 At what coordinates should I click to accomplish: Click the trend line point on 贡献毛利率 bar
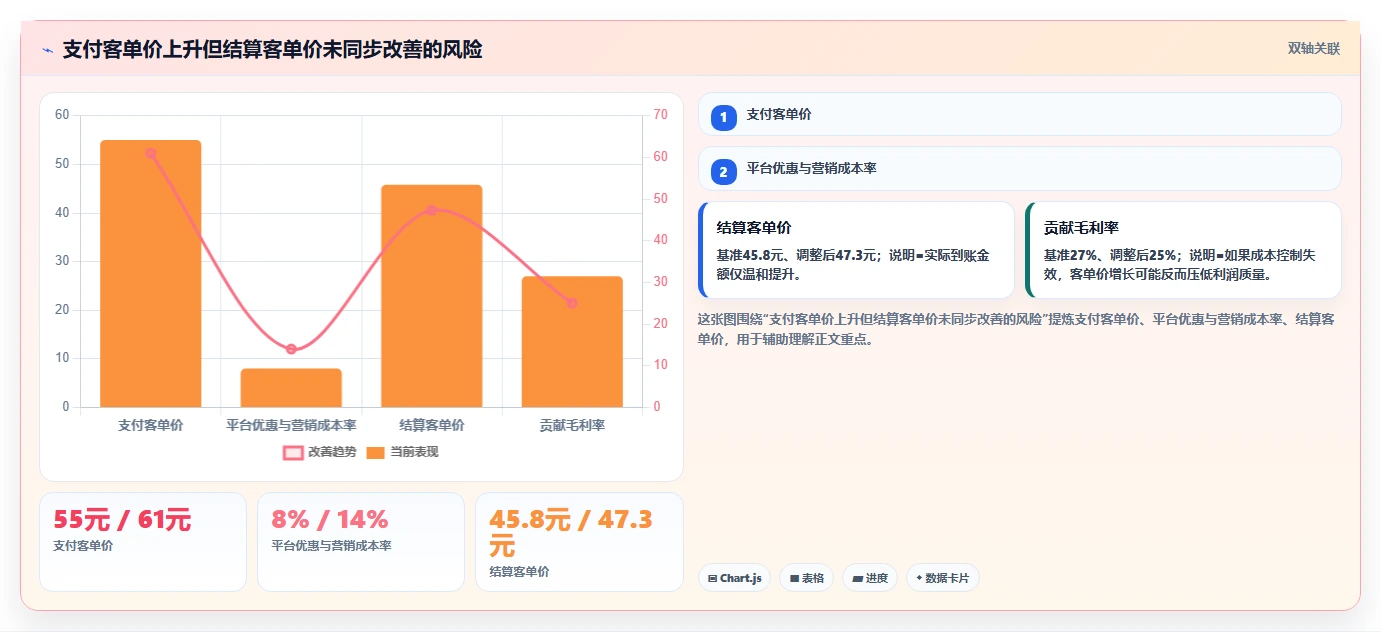coord(572,303)
